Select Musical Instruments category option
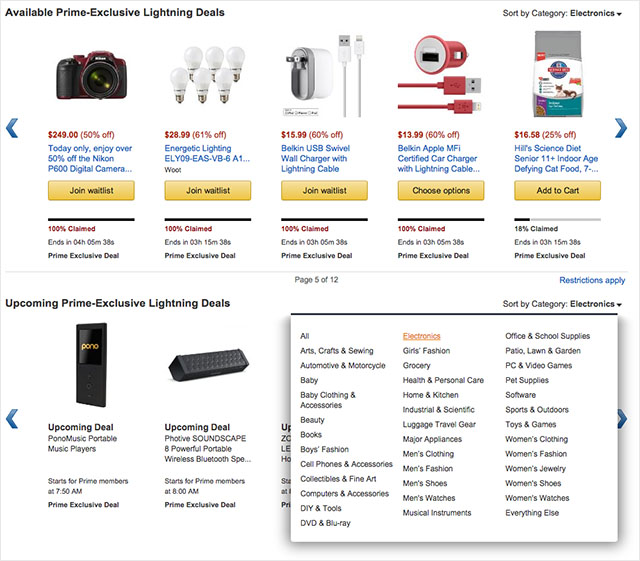The image size is (640, 561). (437, 513)
